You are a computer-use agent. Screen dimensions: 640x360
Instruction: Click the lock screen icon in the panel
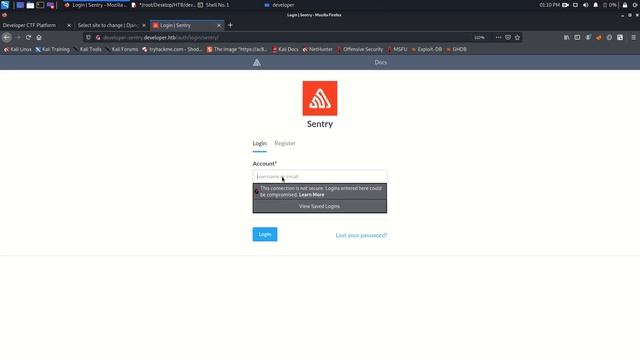click(625, 5)
